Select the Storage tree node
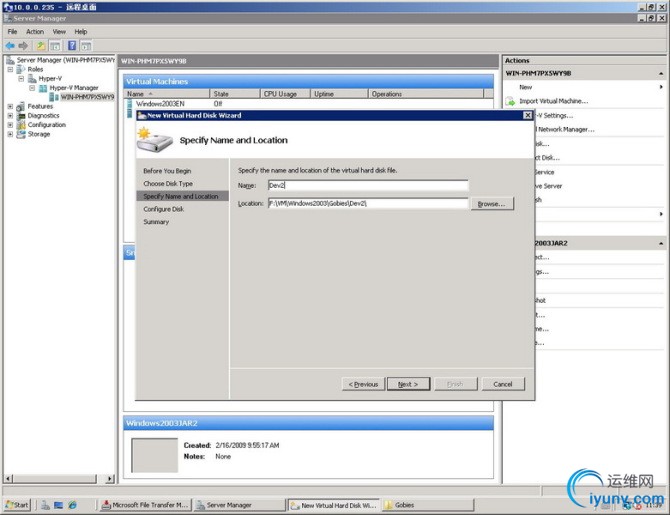 39,134
